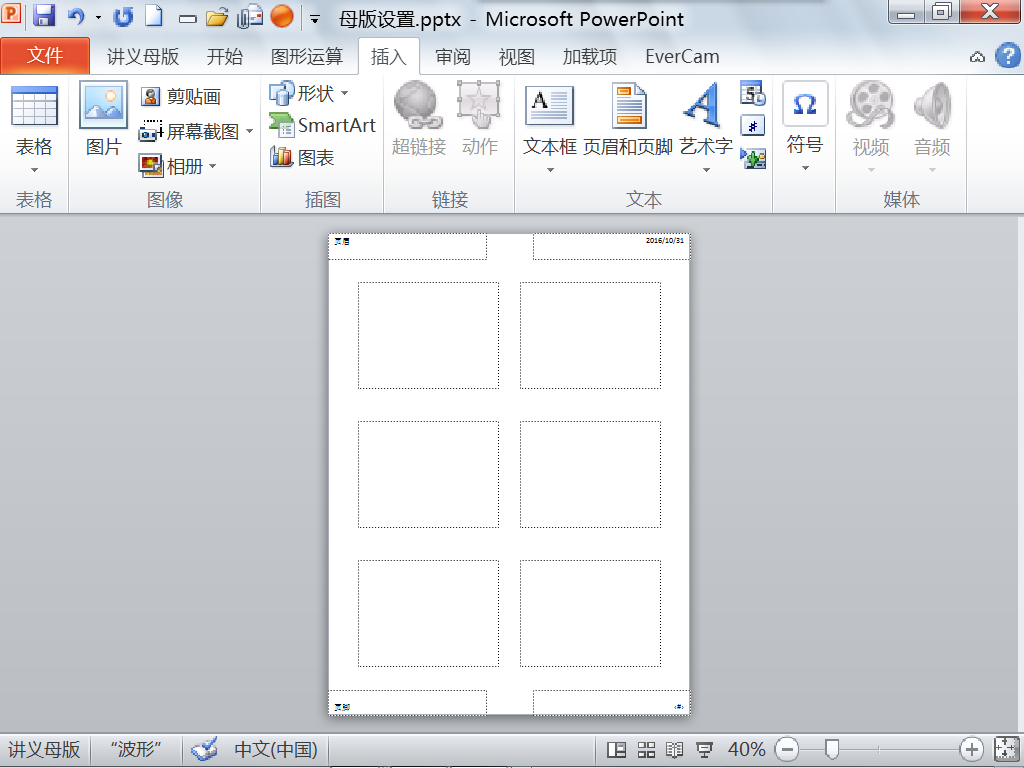Select the header placeholder on the handout page
The image size is (1024, 768).
(408, 247)
